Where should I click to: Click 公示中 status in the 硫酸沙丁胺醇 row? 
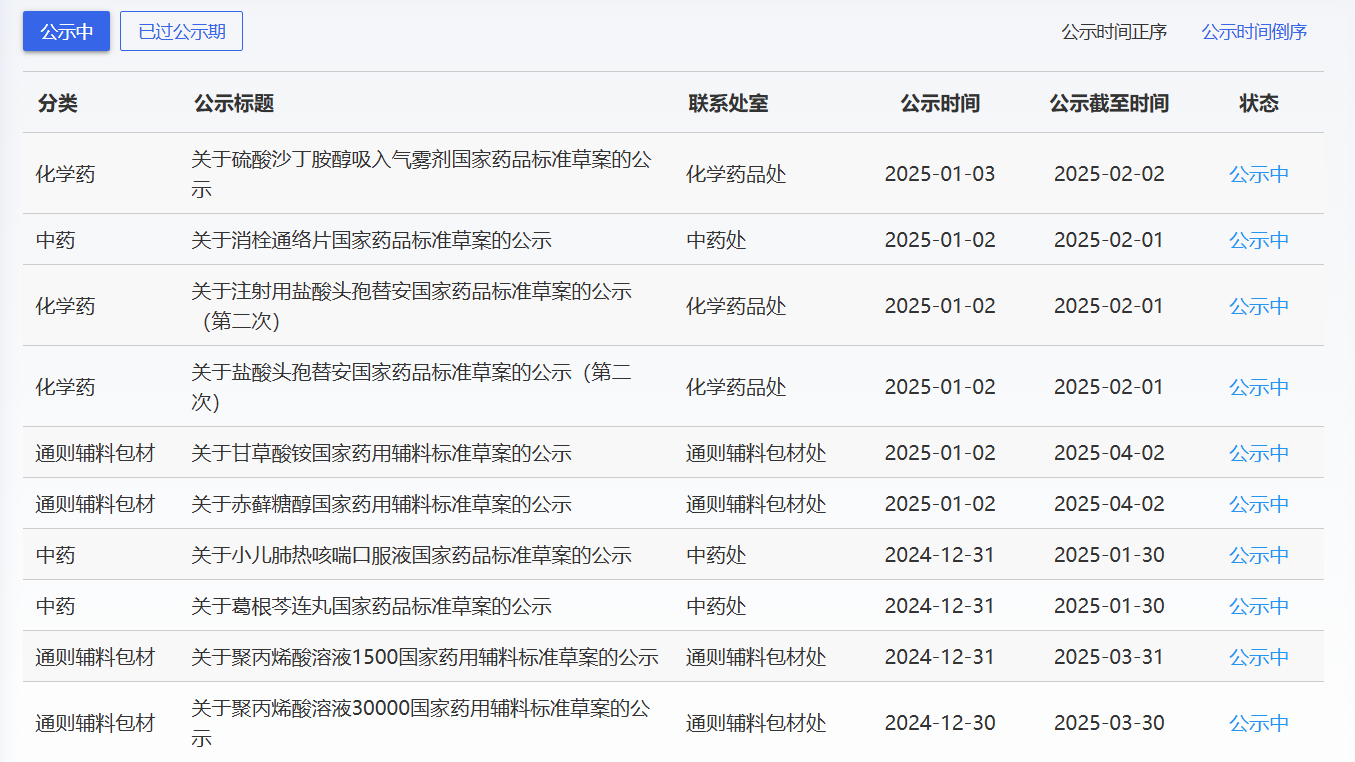coord(1258,174)
